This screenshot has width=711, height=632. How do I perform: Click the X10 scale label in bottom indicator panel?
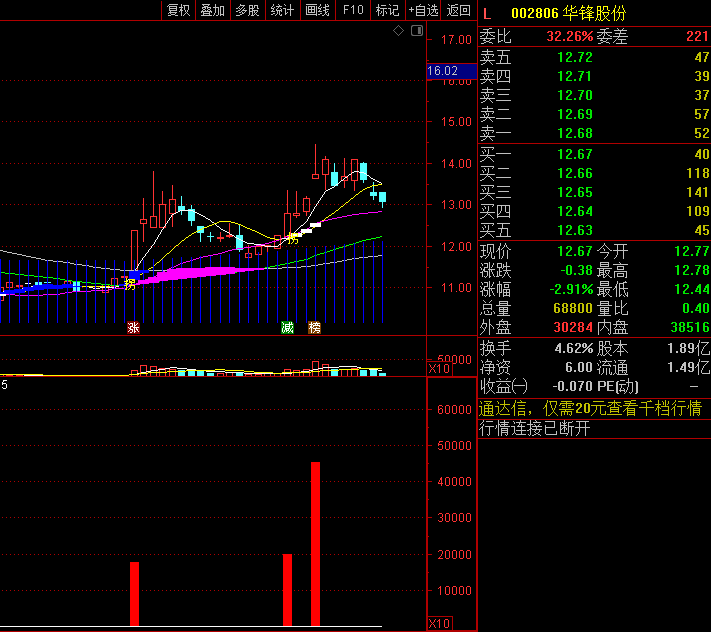pyautogui.click(x=439, y=623)
